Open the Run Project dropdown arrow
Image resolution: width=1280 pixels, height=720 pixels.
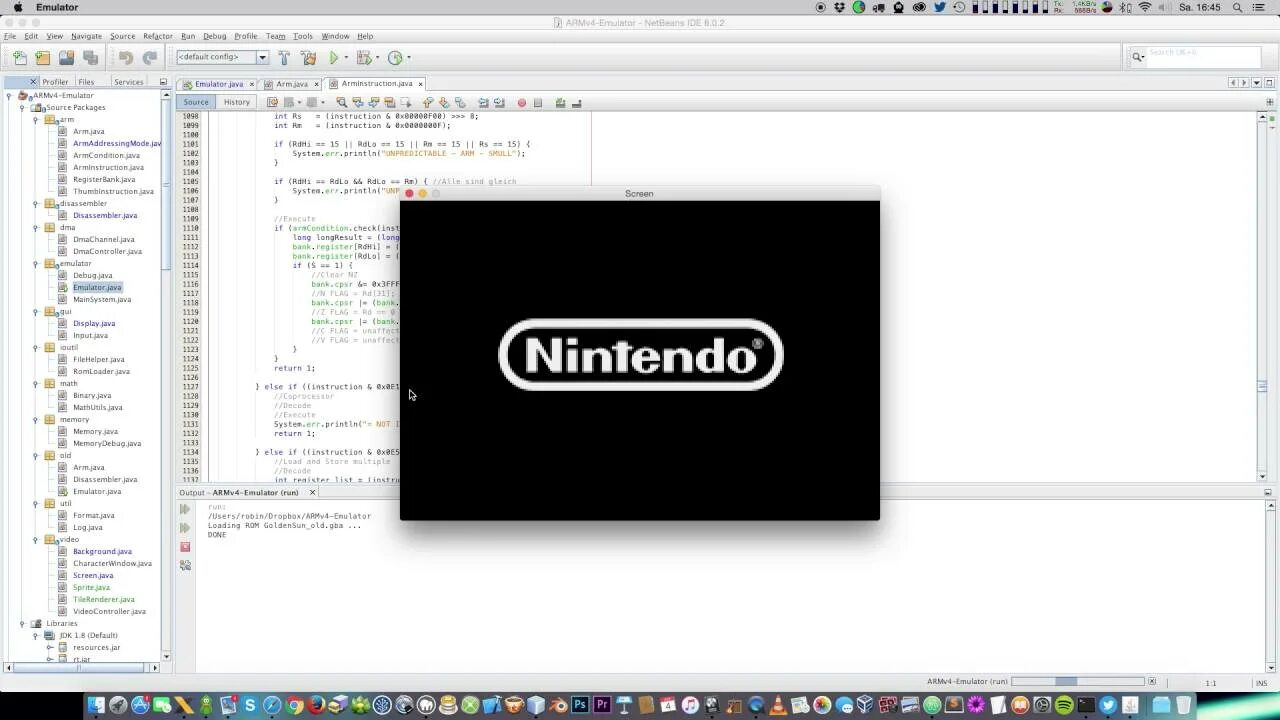(x=346, y=58)
